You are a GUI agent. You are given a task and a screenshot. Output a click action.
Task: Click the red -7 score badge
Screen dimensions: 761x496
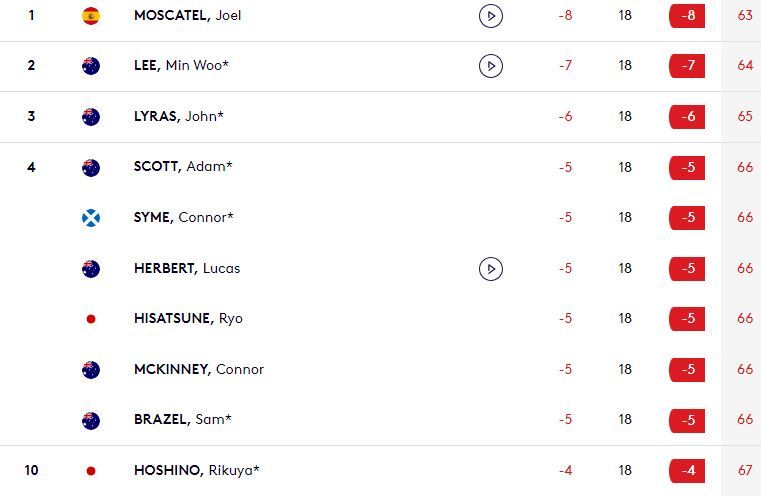click(x=687, y=66)
